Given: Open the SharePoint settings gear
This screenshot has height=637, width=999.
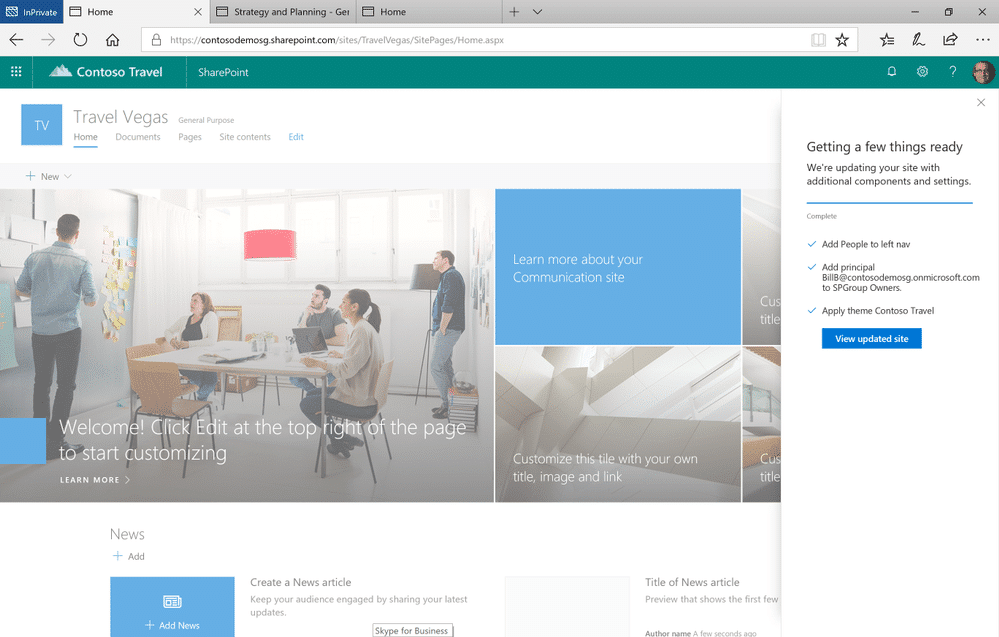Looking at the screenshot, I should click(x=921, y=71).
